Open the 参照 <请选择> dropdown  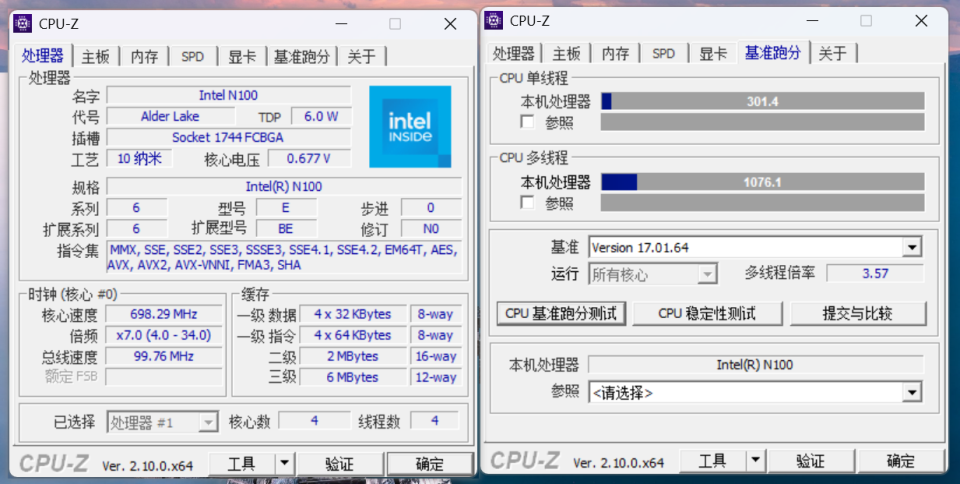tap(912, 392)
